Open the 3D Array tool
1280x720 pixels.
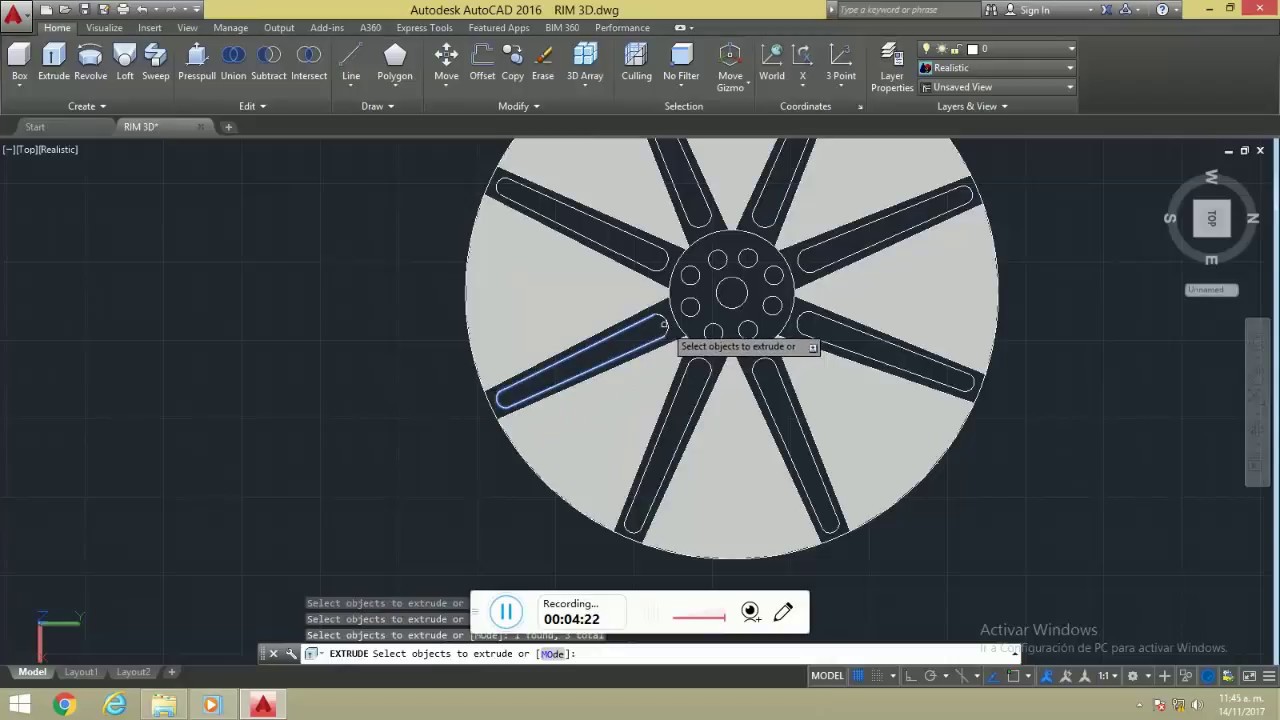coord(585,62)
